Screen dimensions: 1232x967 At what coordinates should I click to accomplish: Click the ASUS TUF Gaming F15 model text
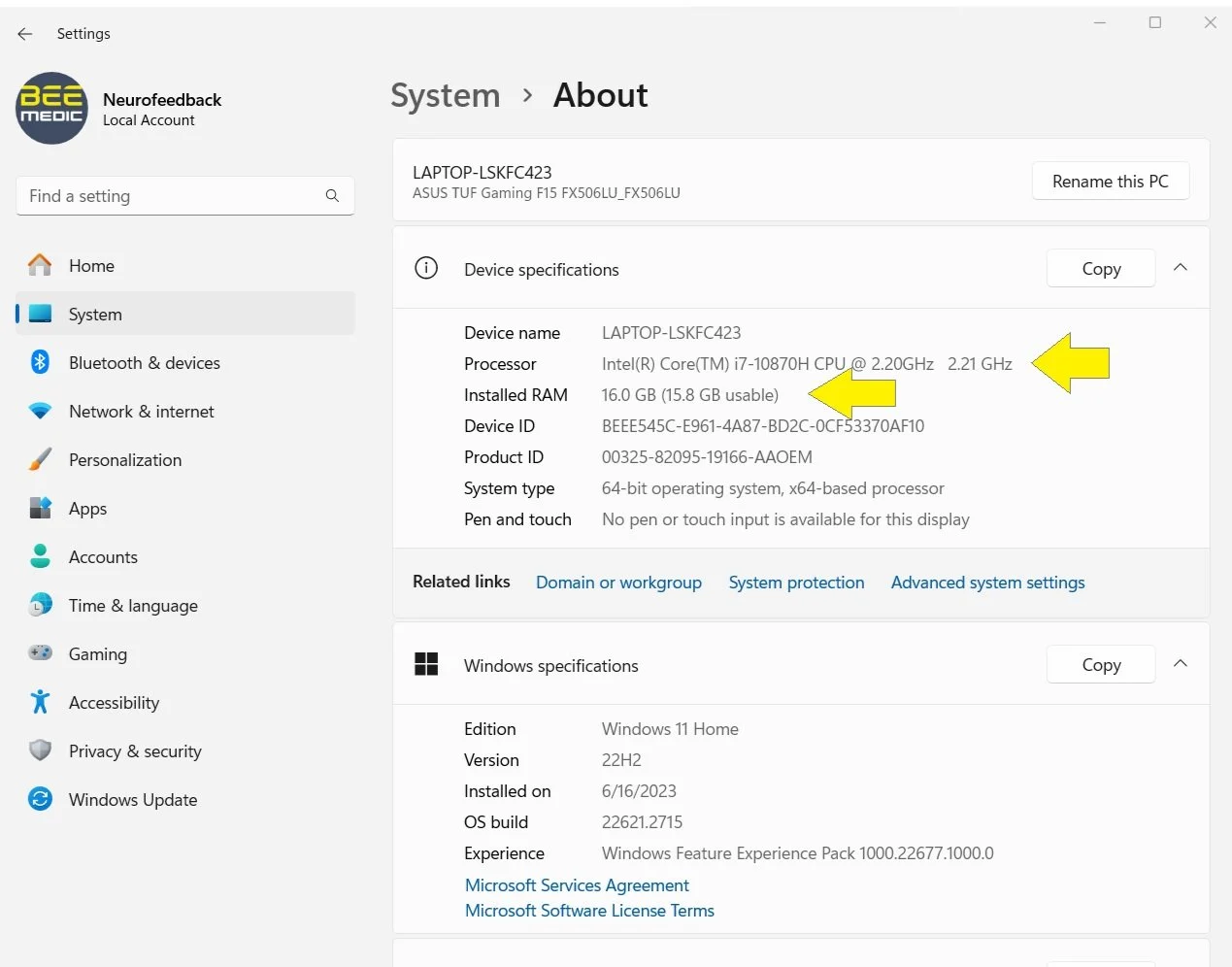click(546, 193)
